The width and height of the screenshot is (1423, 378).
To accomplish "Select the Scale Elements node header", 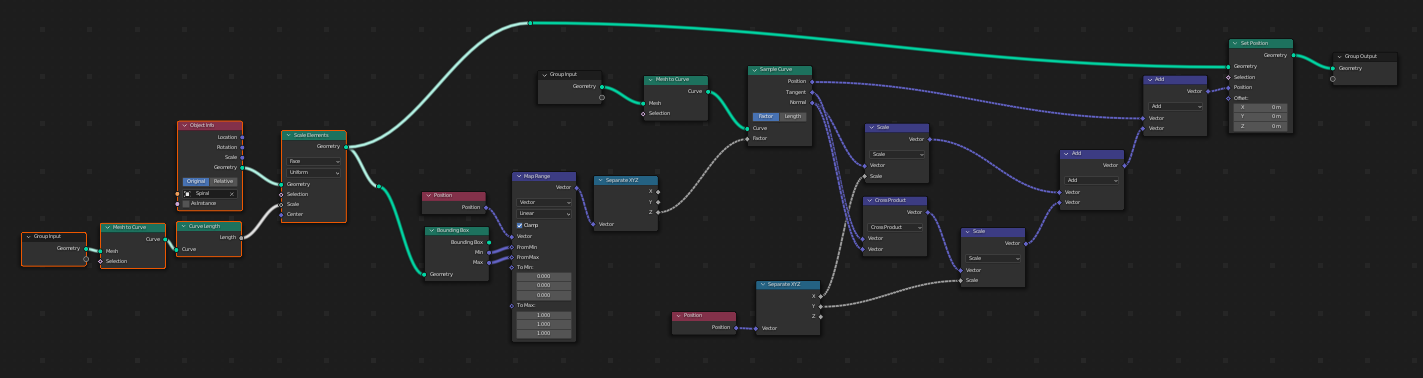I will 314,135.
